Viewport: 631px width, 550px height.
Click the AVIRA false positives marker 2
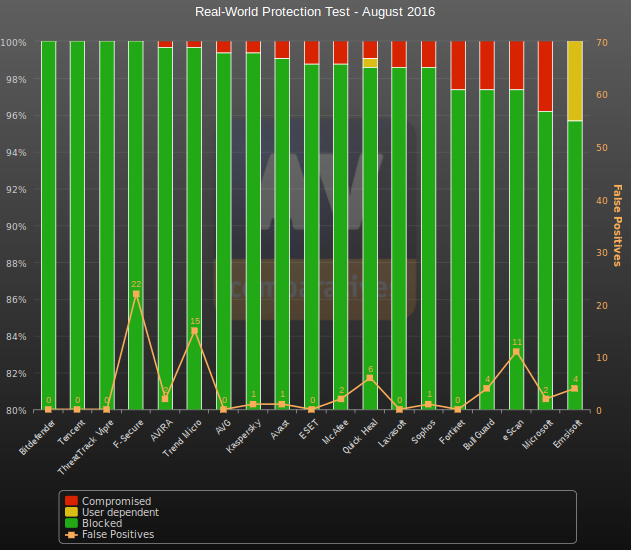click(165, 399)
